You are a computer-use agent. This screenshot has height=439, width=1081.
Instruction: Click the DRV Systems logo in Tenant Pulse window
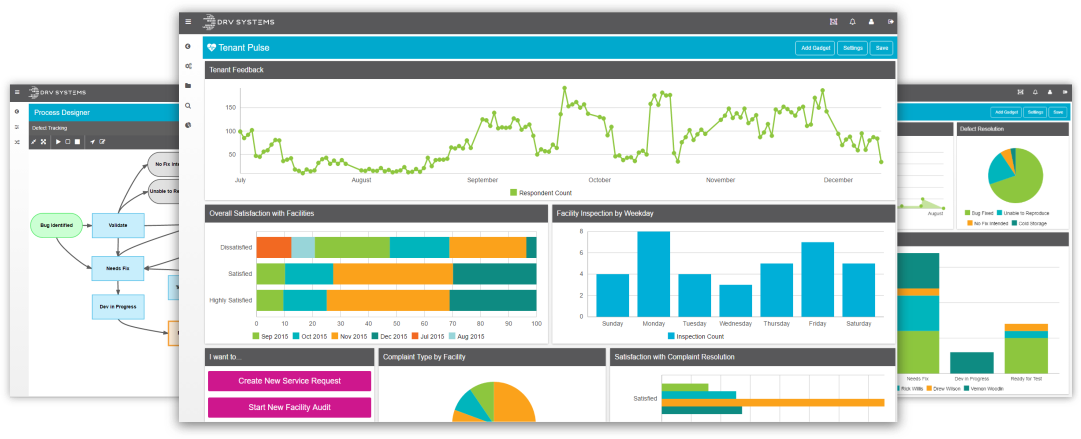tap(239, 22)
